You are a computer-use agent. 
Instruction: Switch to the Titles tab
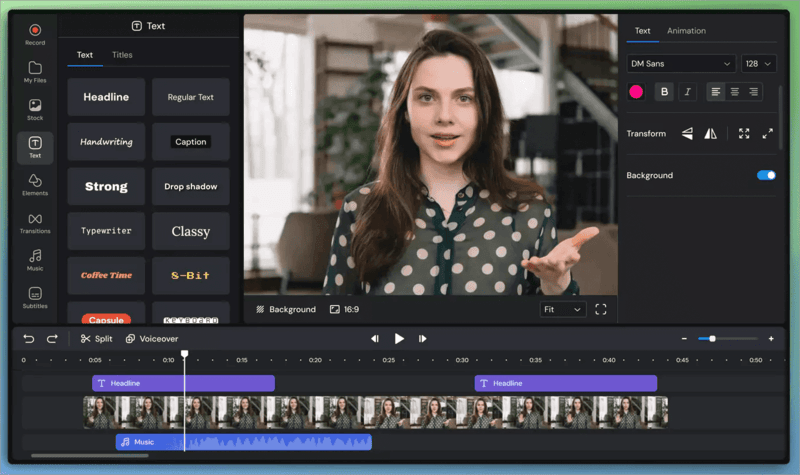point(122,55)
